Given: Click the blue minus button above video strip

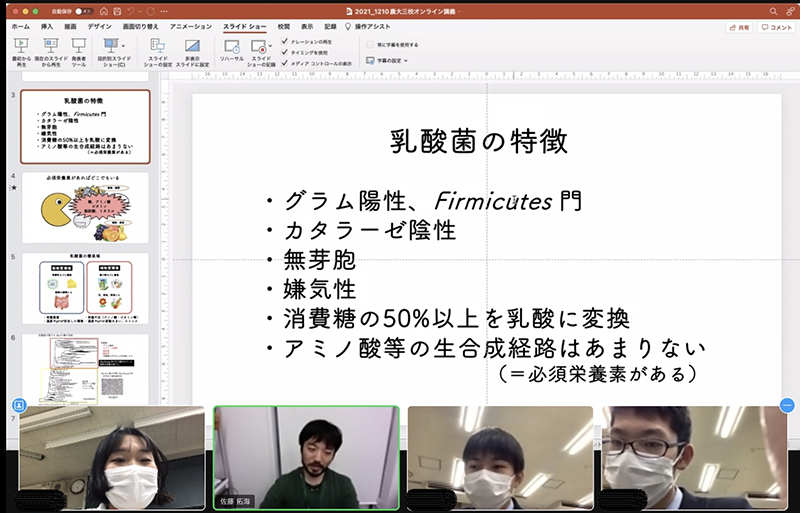Looking at the screenshot, I should pyautogui.click(x=787, y=405).
